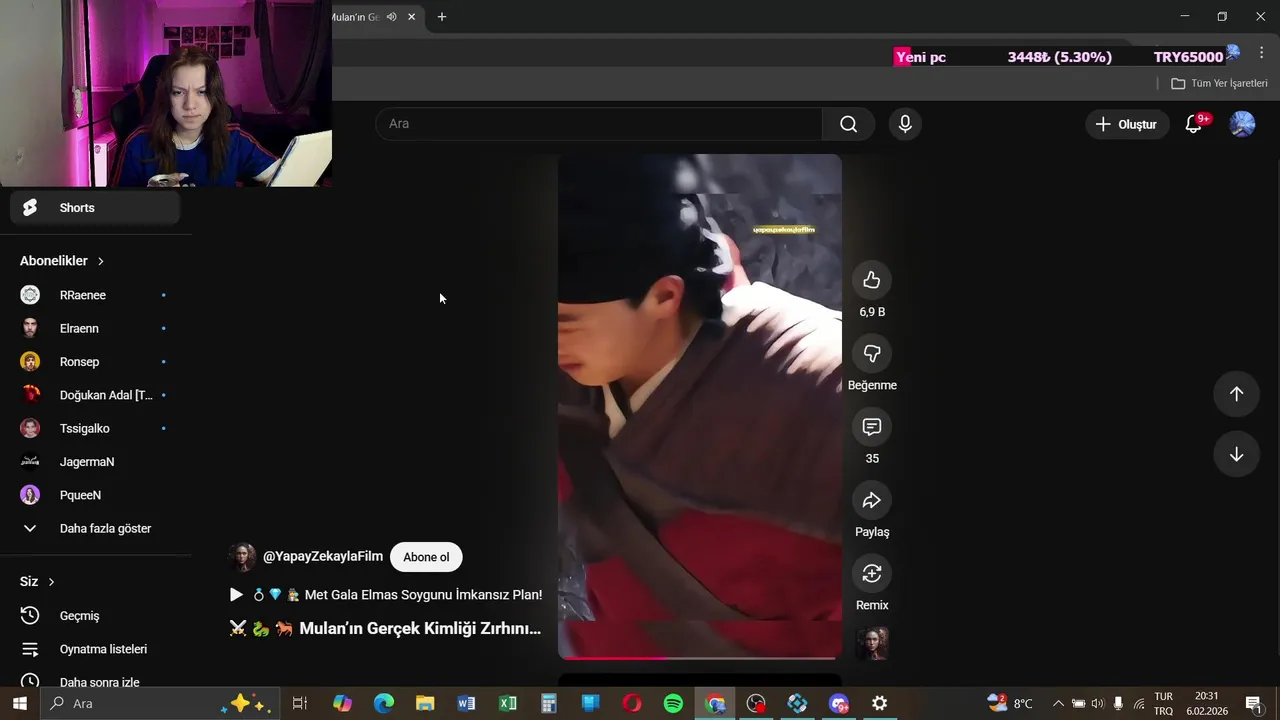Mute the tab via speaker icon
Viewport: 1280px width, 720px height.
pyautogui.click(x=391, y=17)
